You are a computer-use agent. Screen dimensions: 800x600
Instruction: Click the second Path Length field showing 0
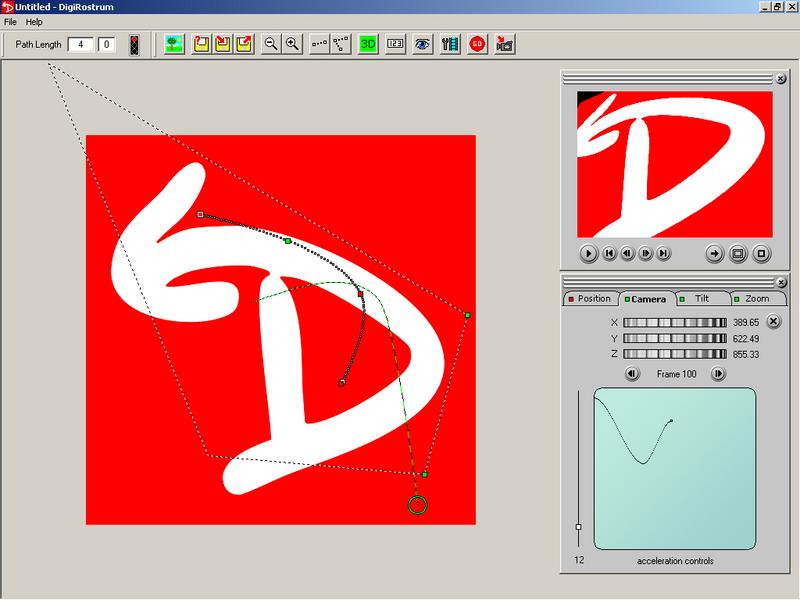coord(106,44)
